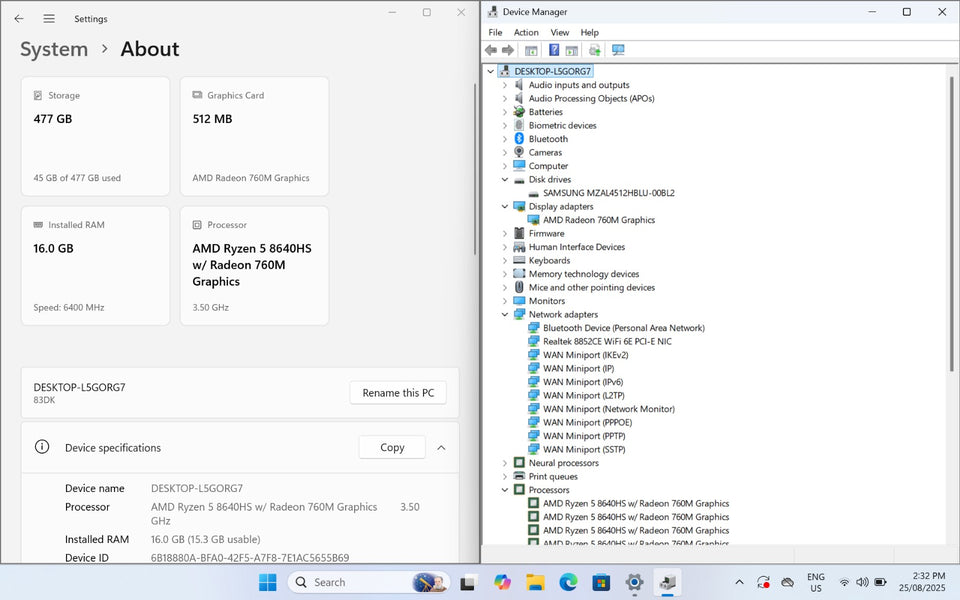This screenshot has width=960, height=600.
Task: Open the File menu in Device Manager
Action: tap(495, 32)
